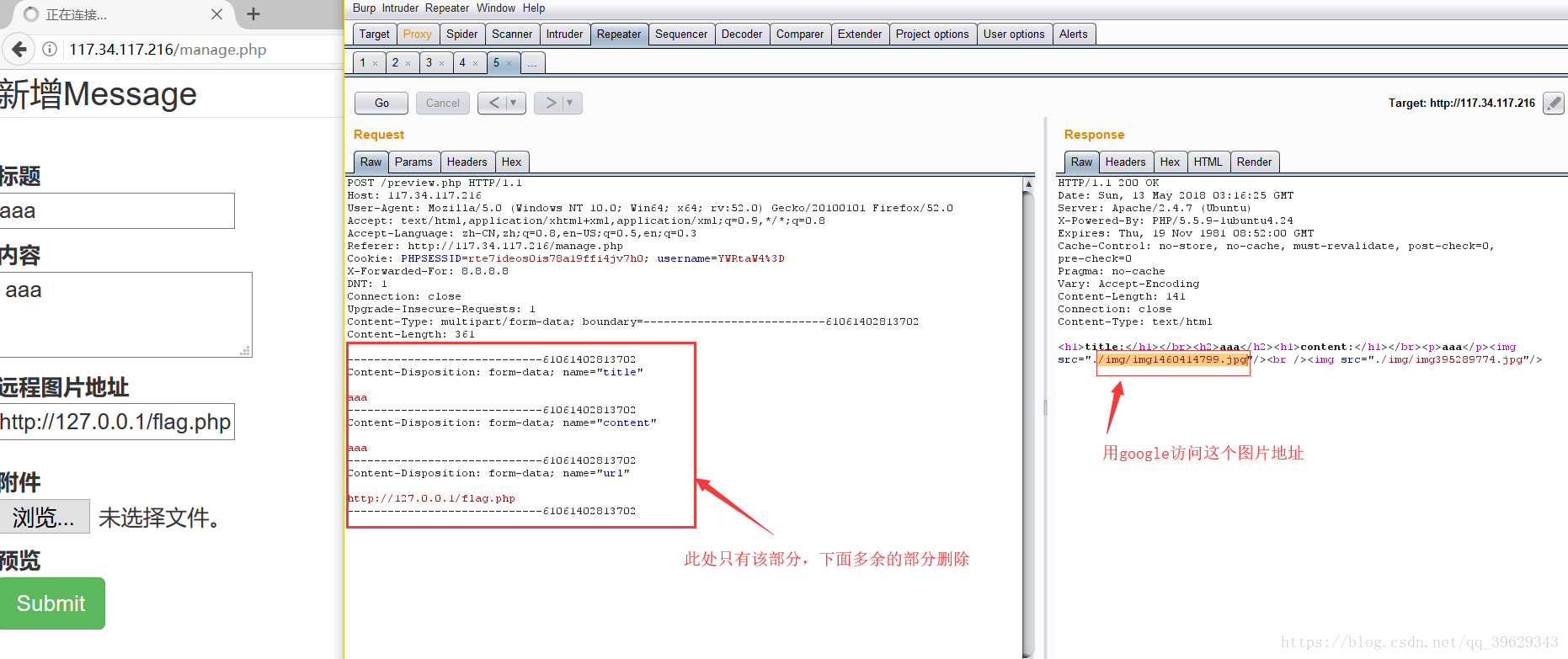Click the pencil icon to edit target
Image resolution: width=1568 pixels, height=659 pixels.
click(x=1554, y=104)
